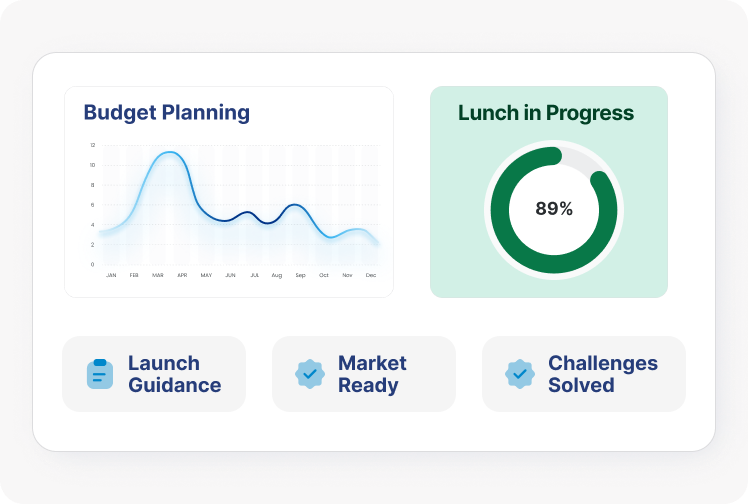Click the Launch Guidance clipboard icon
The width and height of the screenshot is (748, 504).
(x=100, y=374)
